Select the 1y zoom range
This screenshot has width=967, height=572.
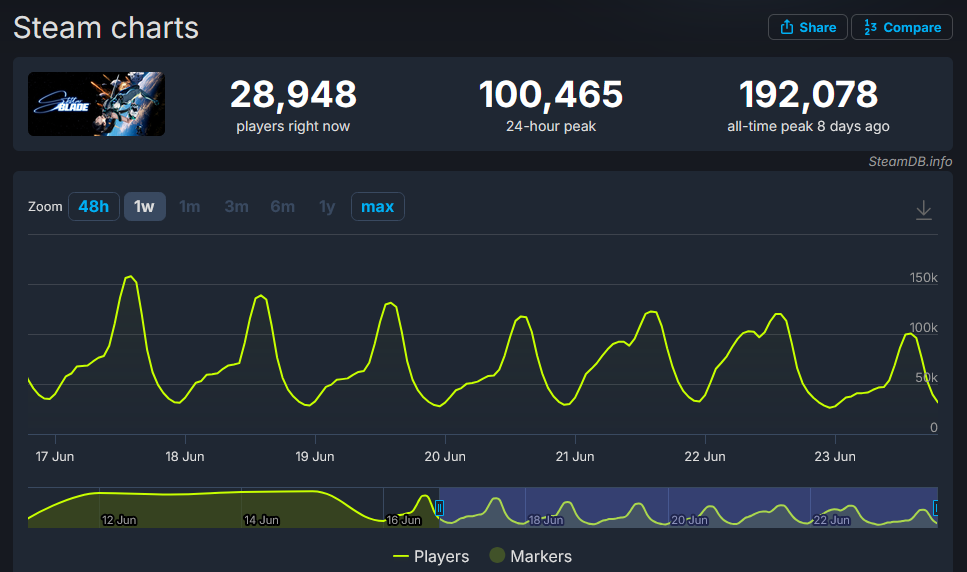click(x=327, y=206)
